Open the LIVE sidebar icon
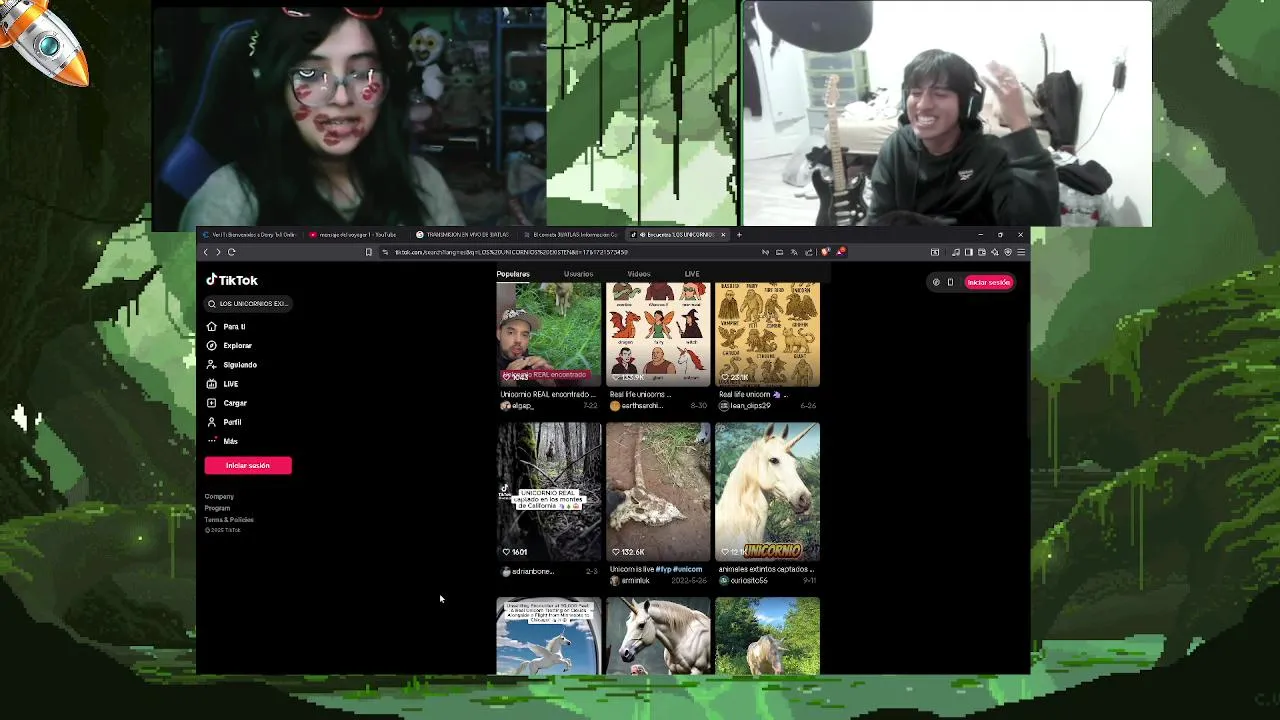The image size is (1280, 720). click(211, 384)
